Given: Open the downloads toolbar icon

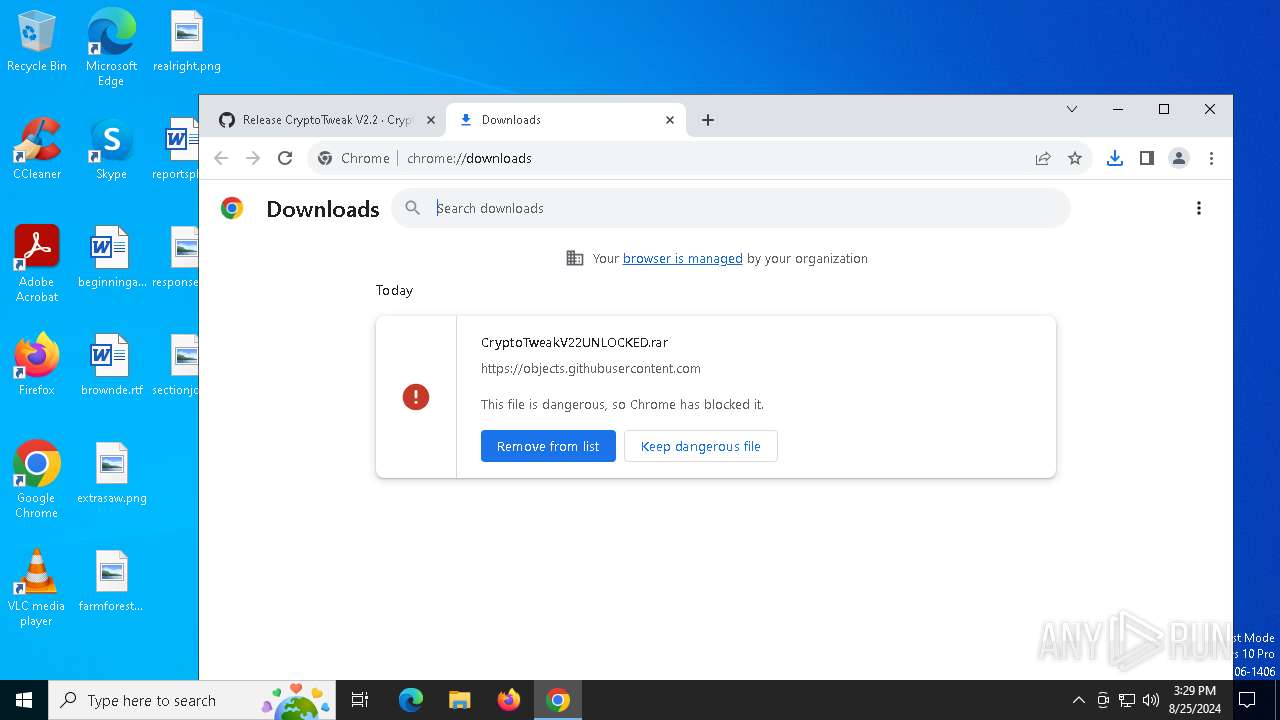Looking at the screenshot, I should pyautogui.click(x=1115, y=158).
